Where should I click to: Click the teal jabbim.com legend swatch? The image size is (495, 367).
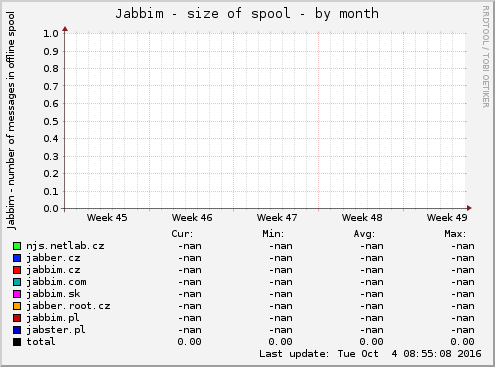17,282
